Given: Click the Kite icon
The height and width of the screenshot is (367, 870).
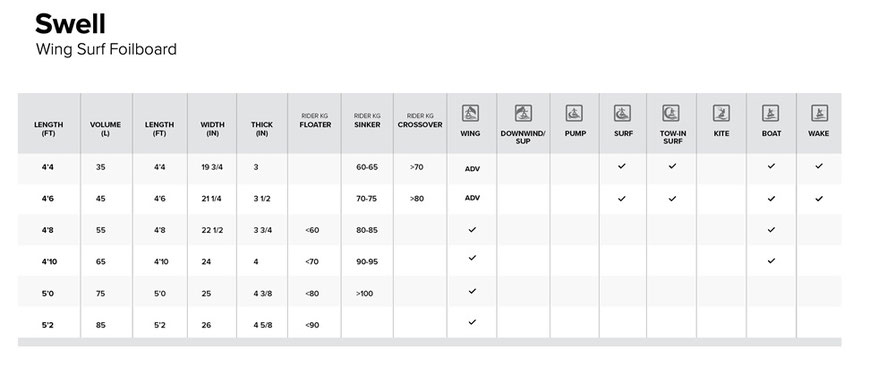Looking at the screenshot, I should coord(721,113).
